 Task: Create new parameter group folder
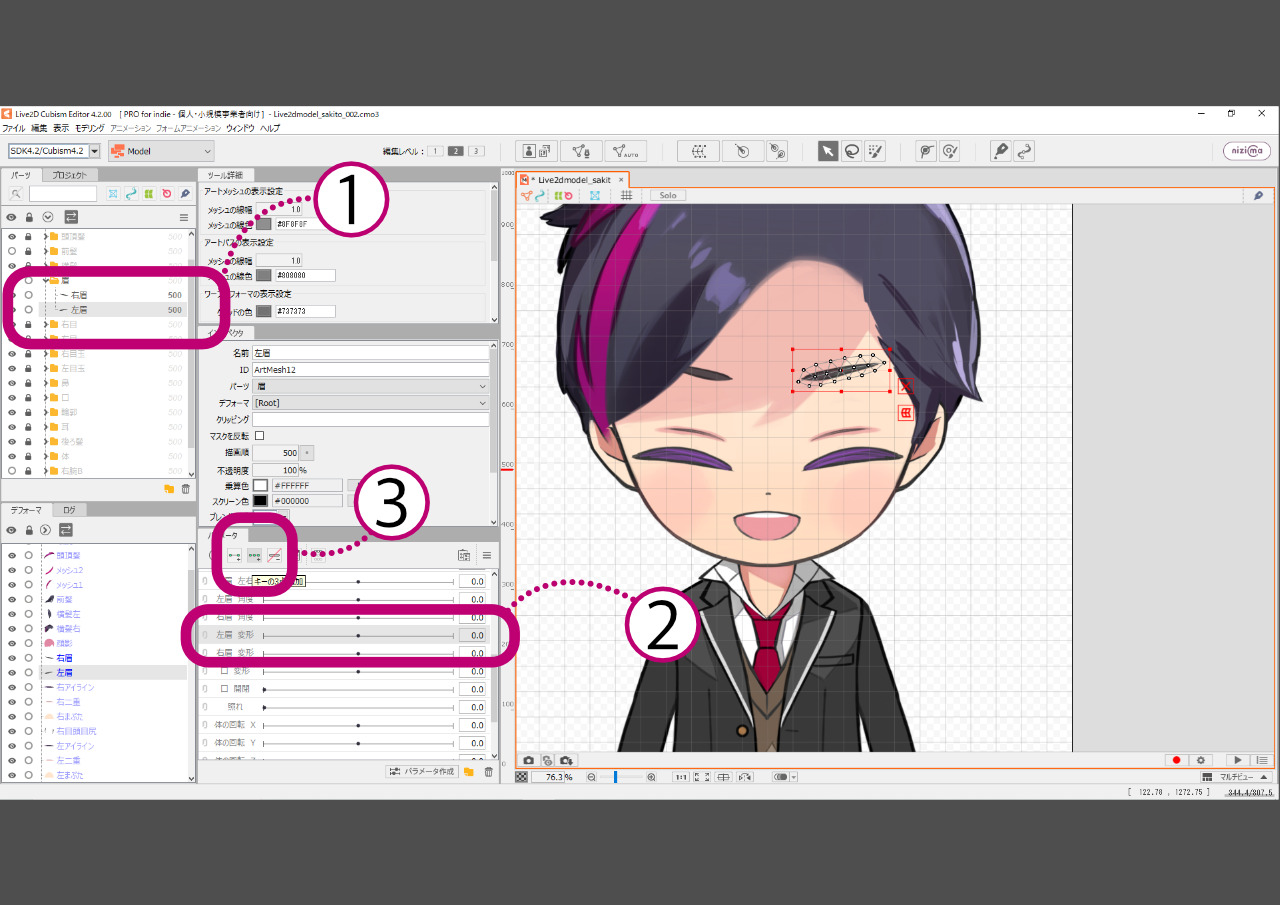[x=469, y=772]
